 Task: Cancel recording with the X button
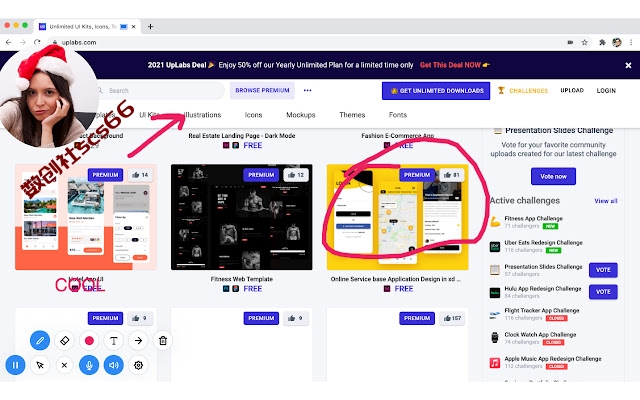coord(64,365)
